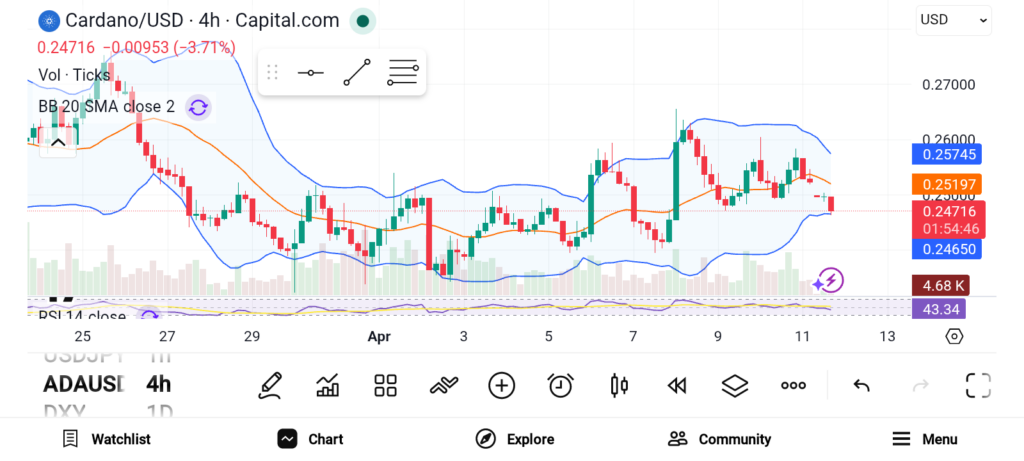Start bar replay with rewind icon

click(x=677, y=385)
